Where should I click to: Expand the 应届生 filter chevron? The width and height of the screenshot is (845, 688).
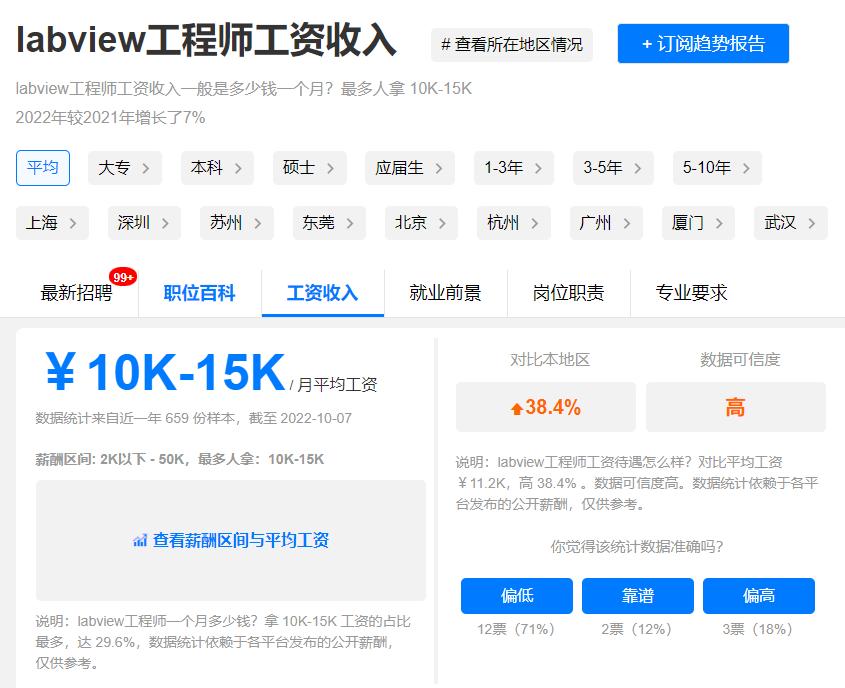click(x=441, y=169)
